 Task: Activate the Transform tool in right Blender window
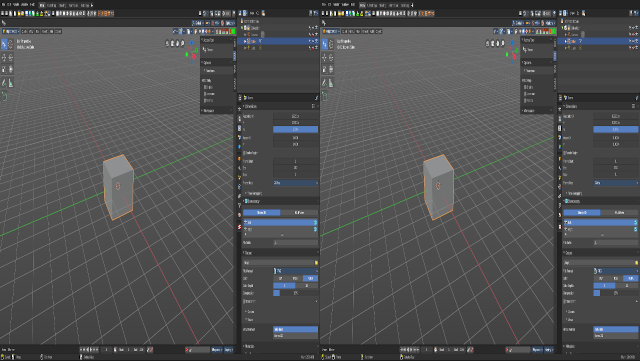[x=331, y=69]
